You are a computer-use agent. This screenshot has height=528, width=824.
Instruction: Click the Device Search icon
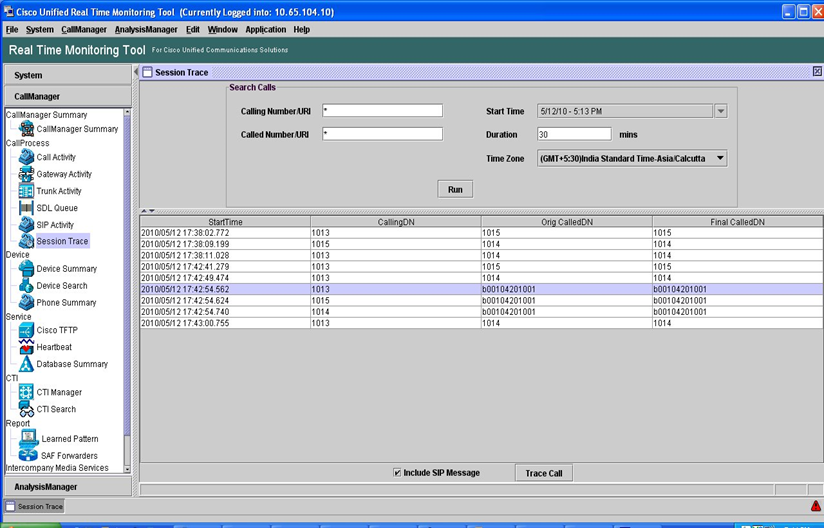click(26, 285)
